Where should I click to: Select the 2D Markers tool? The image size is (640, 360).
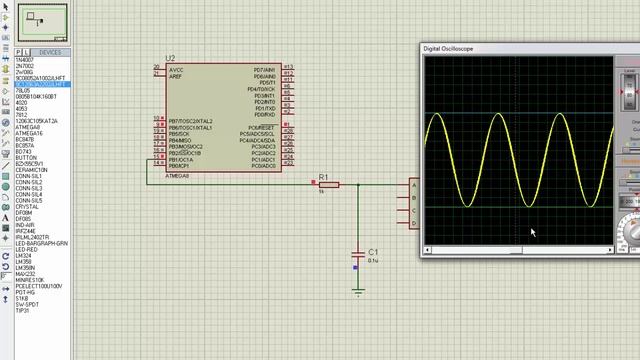point(5,238)
